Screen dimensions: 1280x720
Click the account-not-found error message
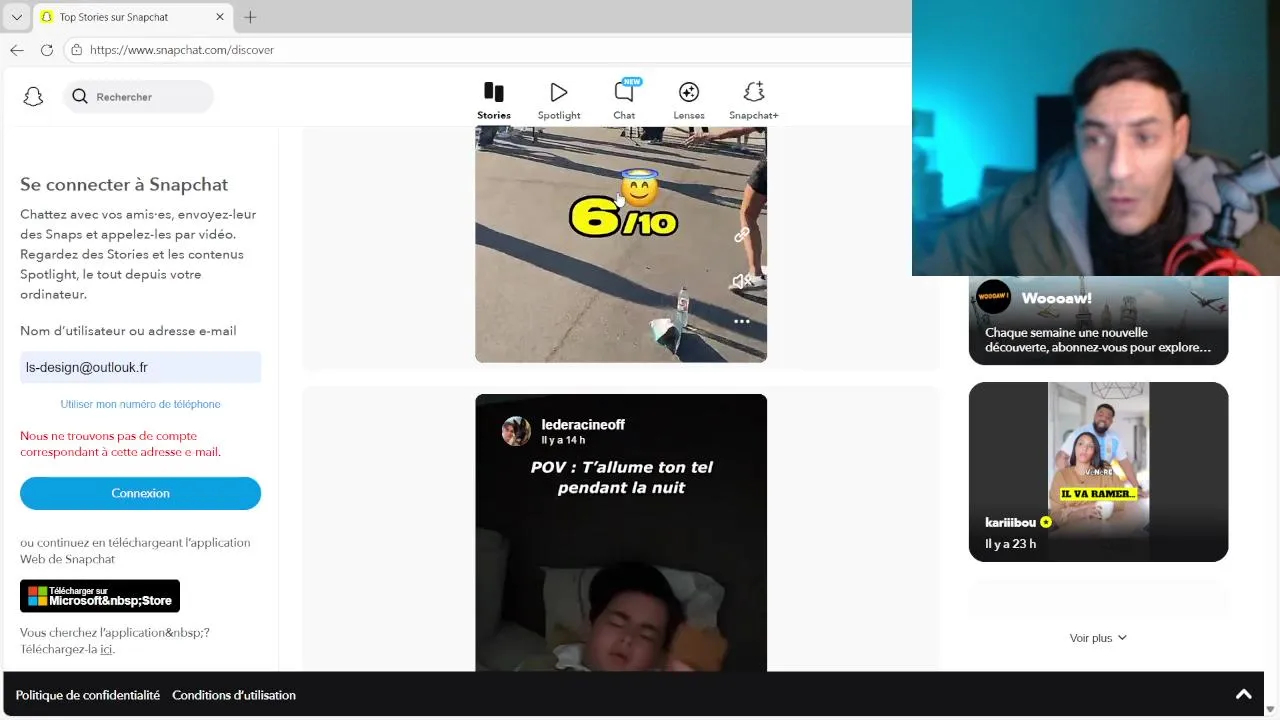(120, 444)
